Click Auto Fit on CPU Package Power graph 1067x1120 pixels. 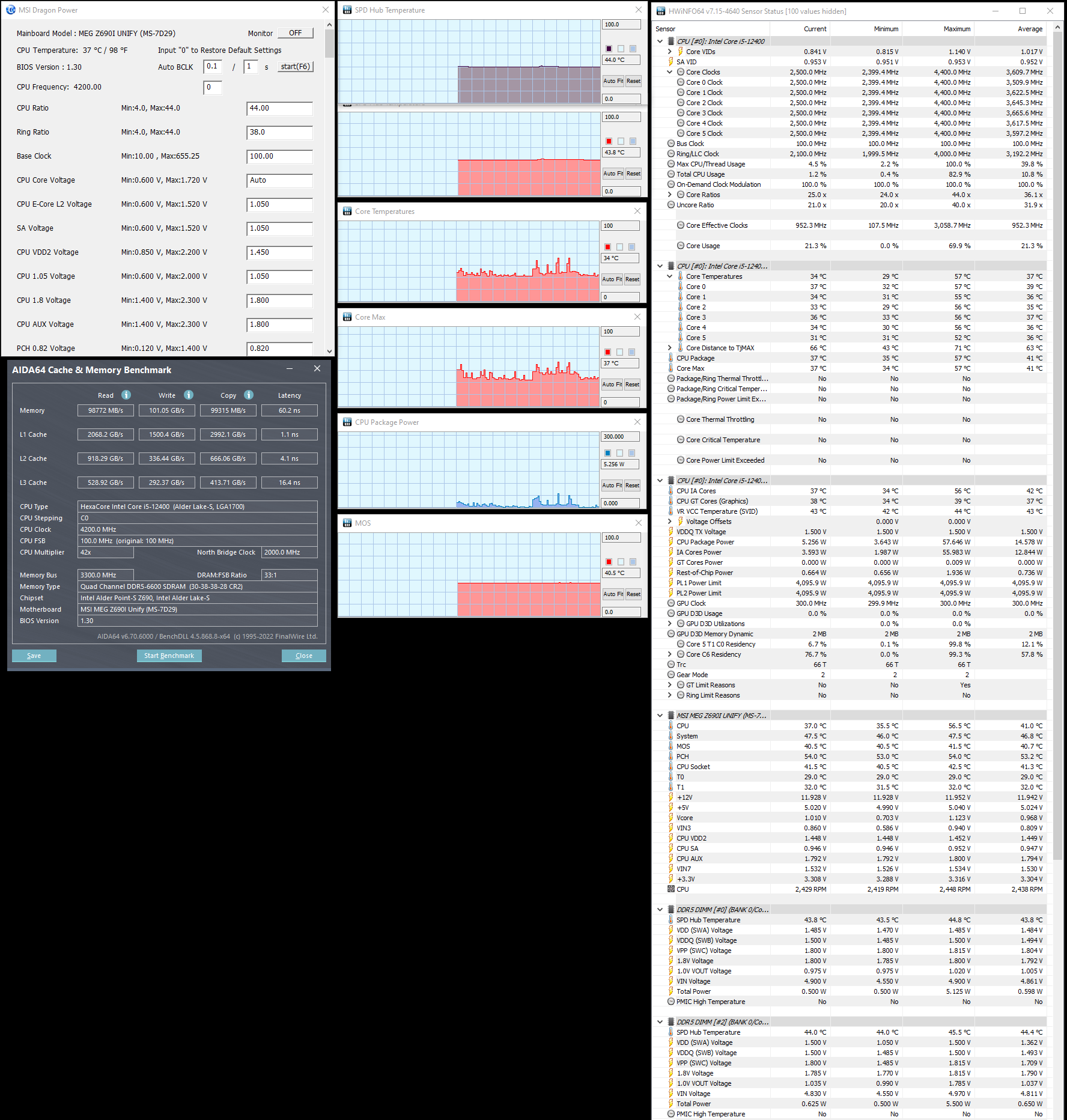click(612, 485)
